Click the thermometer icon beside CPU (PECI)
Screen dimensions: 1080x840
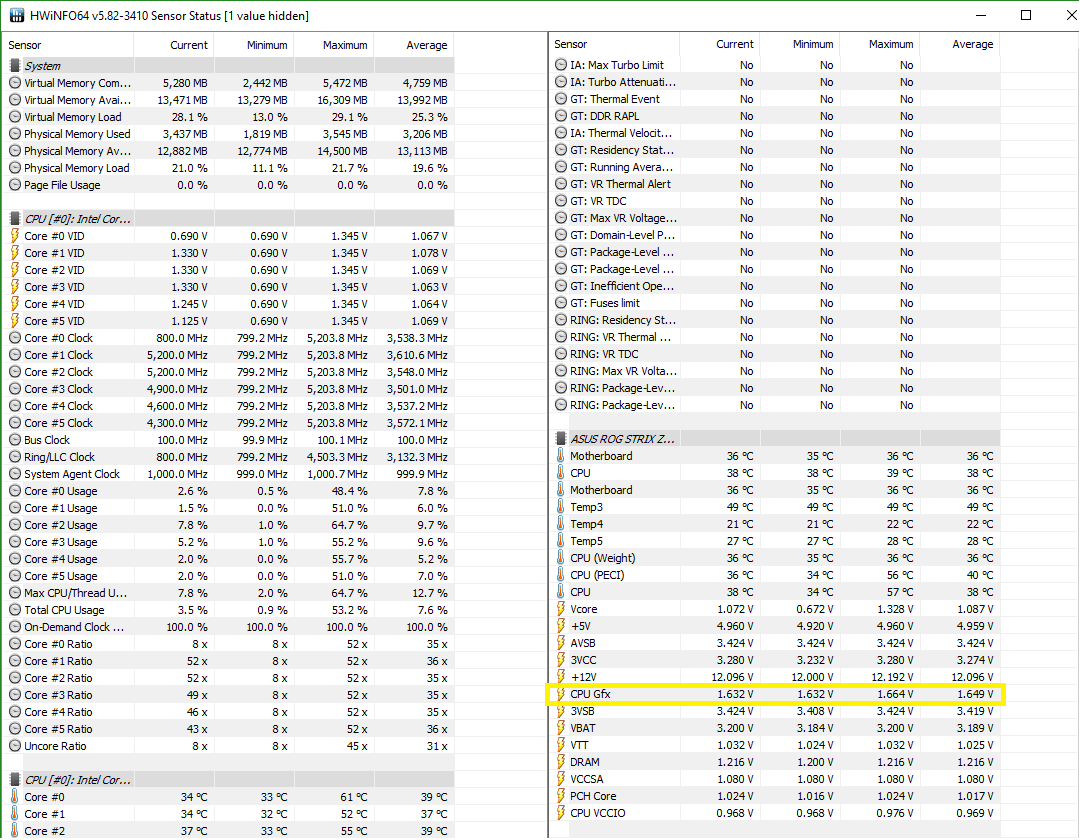pyautogui.click(x=561, y=574)
